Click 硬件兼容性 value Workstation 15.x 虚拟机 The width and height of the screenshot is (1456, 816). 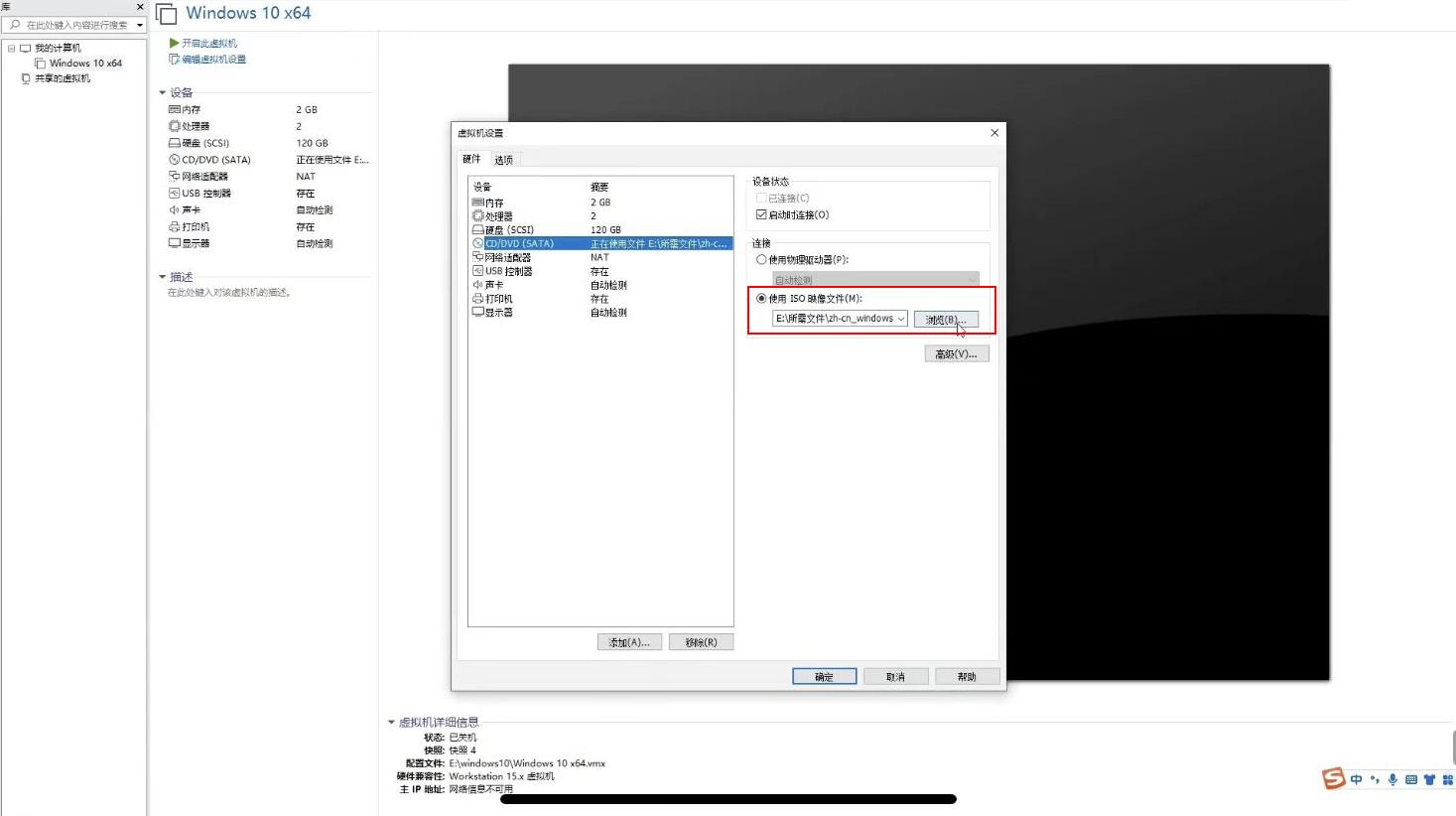pos(501,776)
